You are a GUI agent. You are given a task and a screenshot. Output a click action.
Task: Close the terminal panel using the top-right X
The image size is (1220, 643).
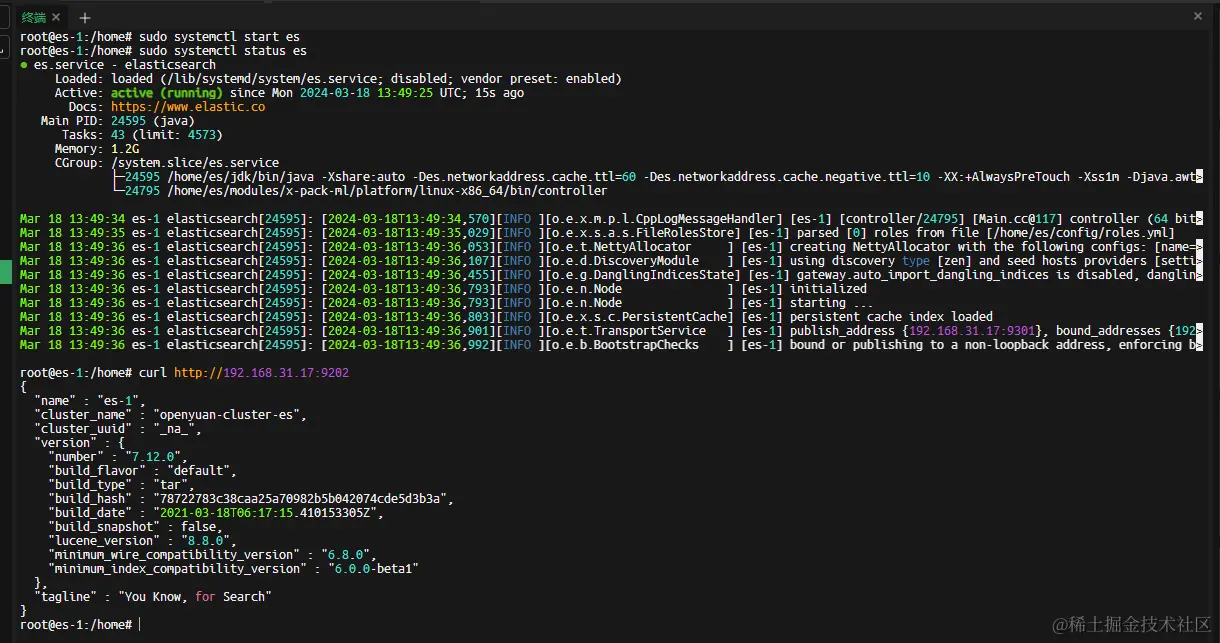coord(1198,16)
